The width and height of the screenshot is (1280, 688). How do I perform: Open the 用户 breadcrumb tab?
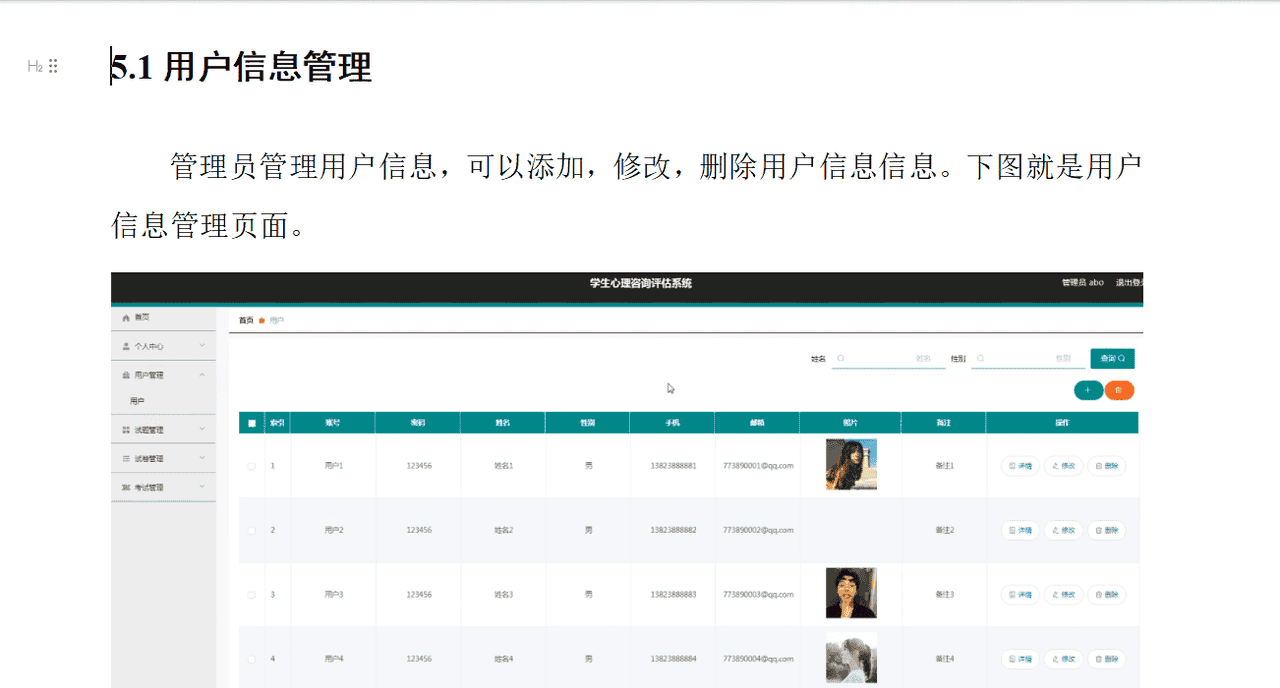[277, 320]
